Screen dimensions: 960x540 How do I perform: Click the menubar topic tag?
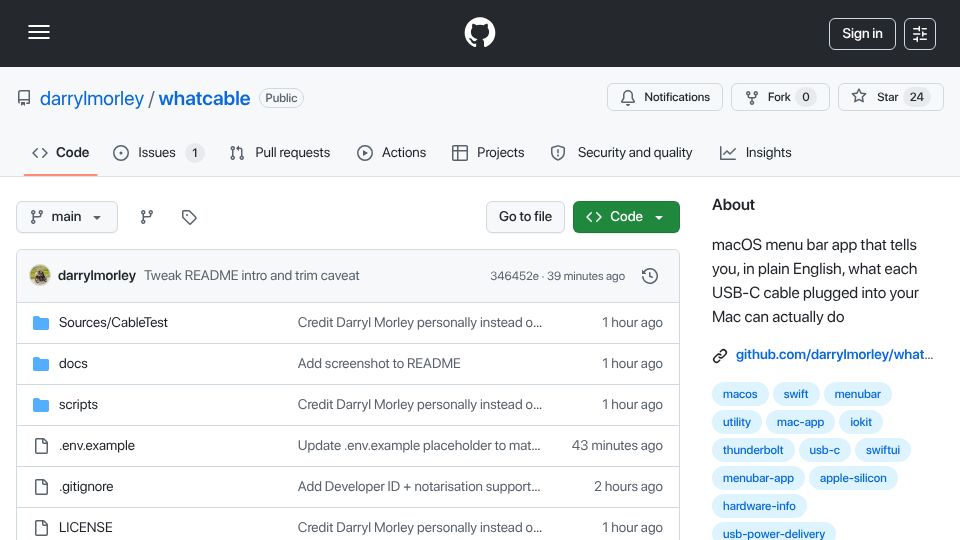(x=857, y=394)
